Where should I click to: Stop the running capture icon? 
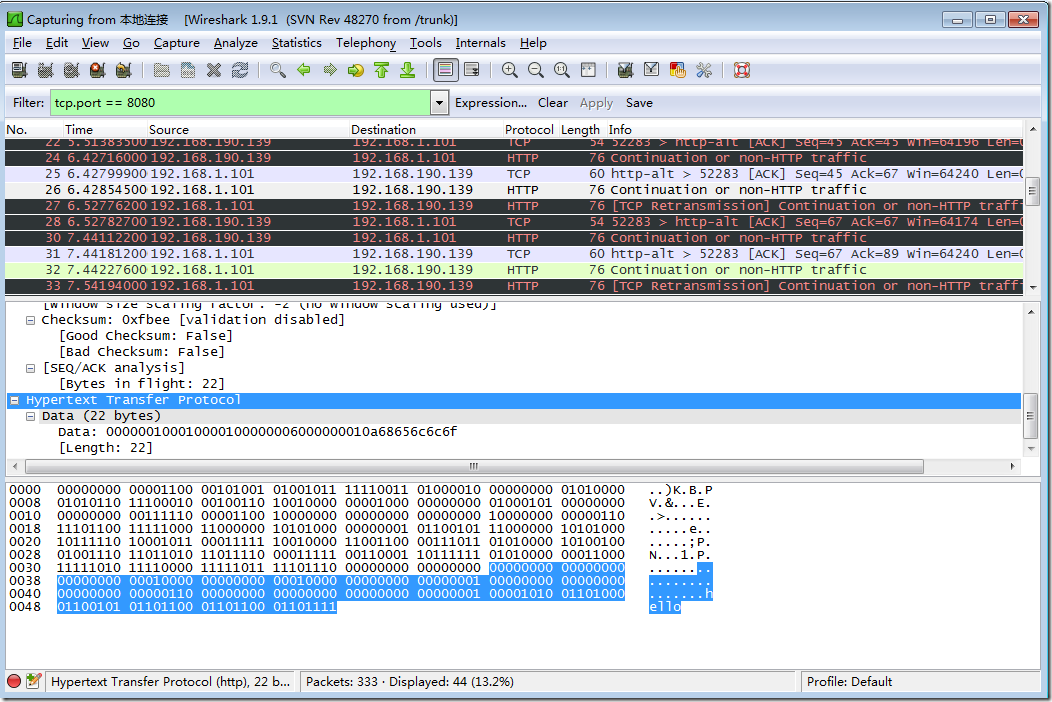coord(98,70)
